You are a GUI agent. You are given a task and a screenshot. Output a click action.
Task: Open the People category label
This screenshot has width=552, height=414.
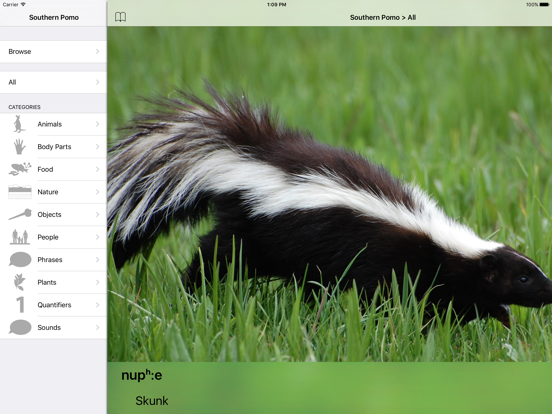coord(48,237)
